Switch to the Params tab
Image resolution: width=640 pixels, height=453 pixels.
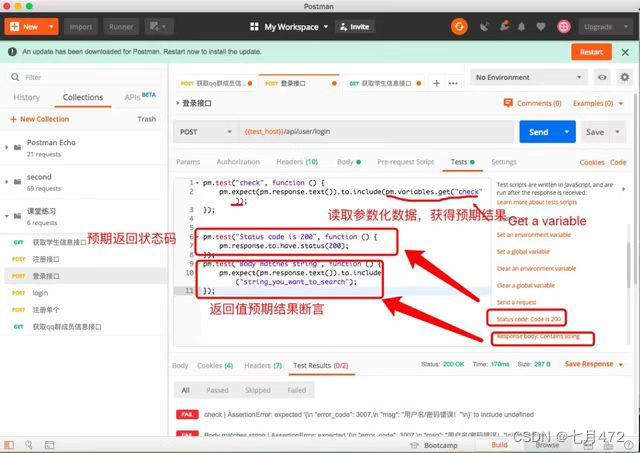pos(188,162)
